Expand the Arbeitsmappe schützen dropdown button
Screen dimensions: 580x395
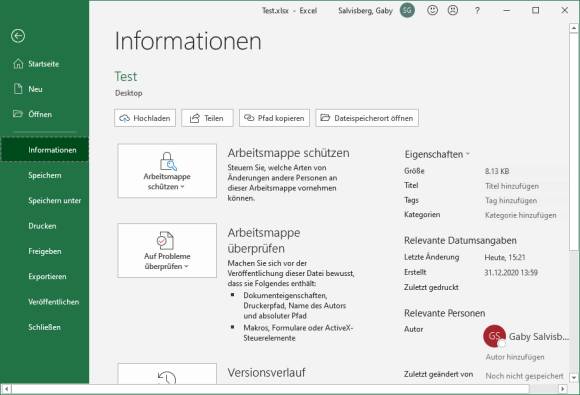pos(167,171)
